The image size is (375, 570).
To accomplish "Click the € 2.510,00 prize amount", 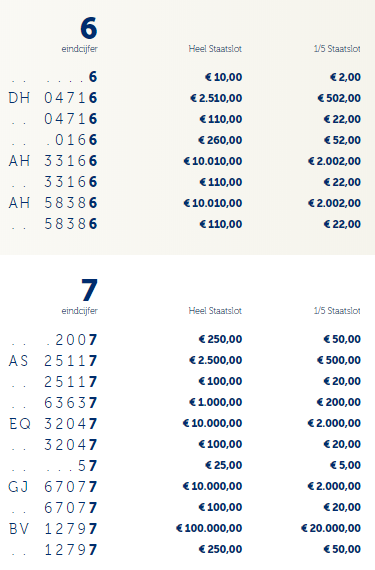I will 216,98.
